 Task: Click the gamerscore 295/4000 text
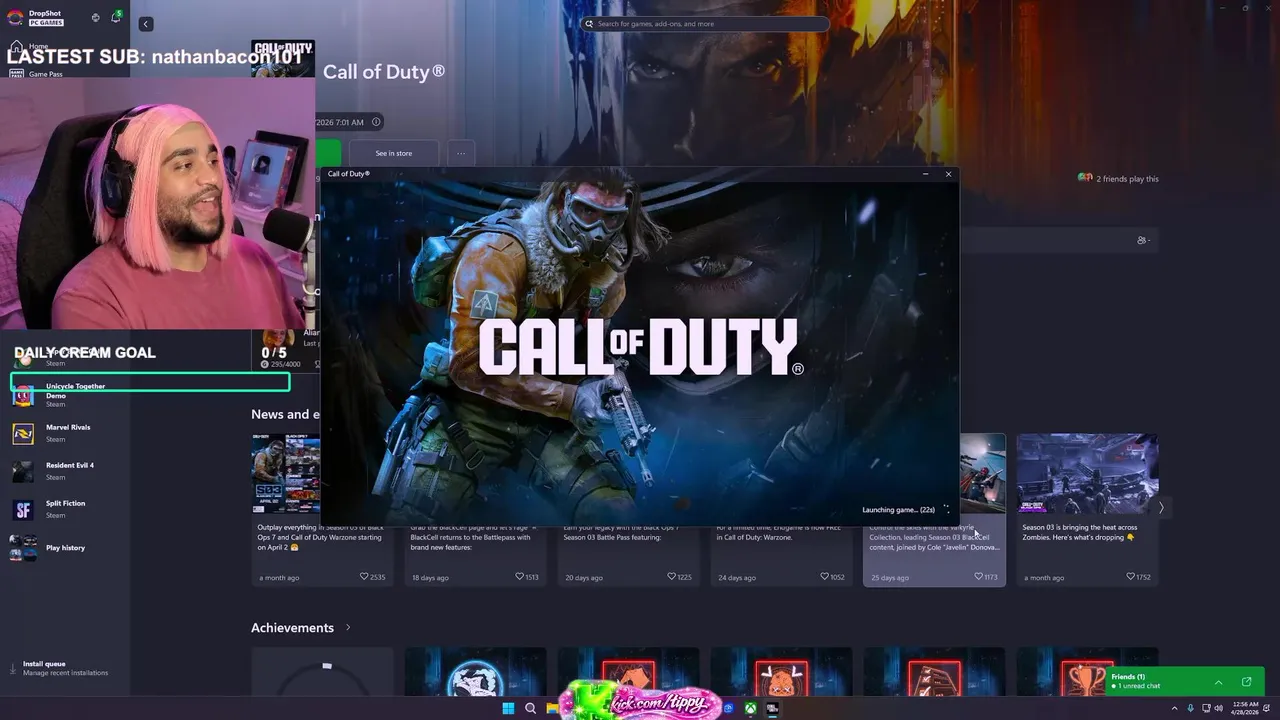click(x=286, y=364)
